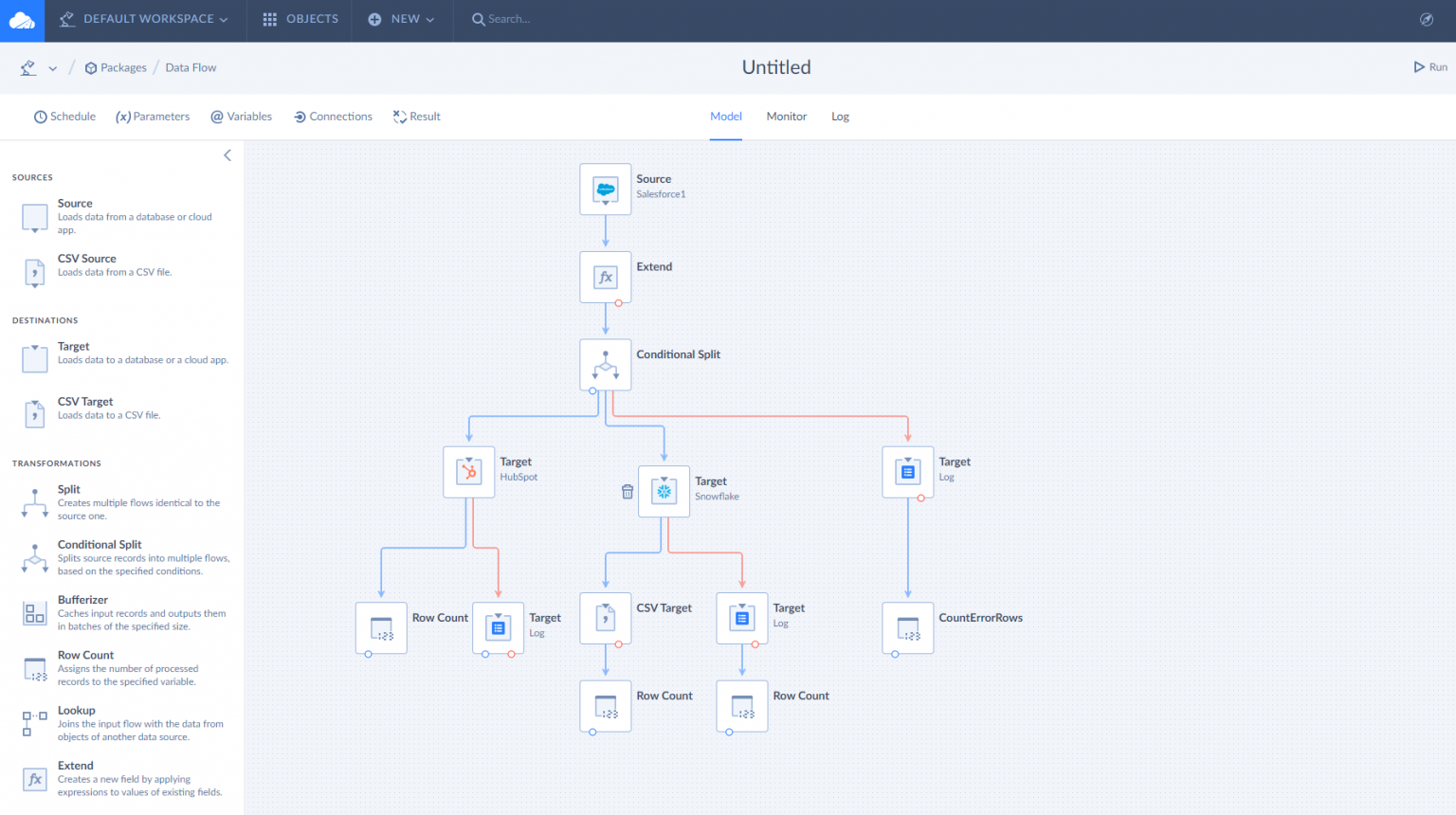Switch to the Monitor tab

786,117
